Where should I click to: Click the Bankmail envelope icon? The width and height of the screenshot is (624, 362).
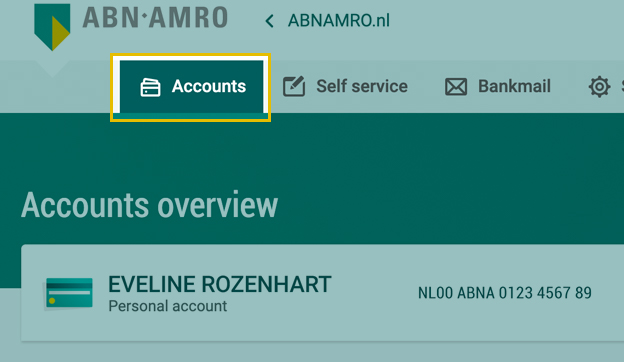(456, 87)
